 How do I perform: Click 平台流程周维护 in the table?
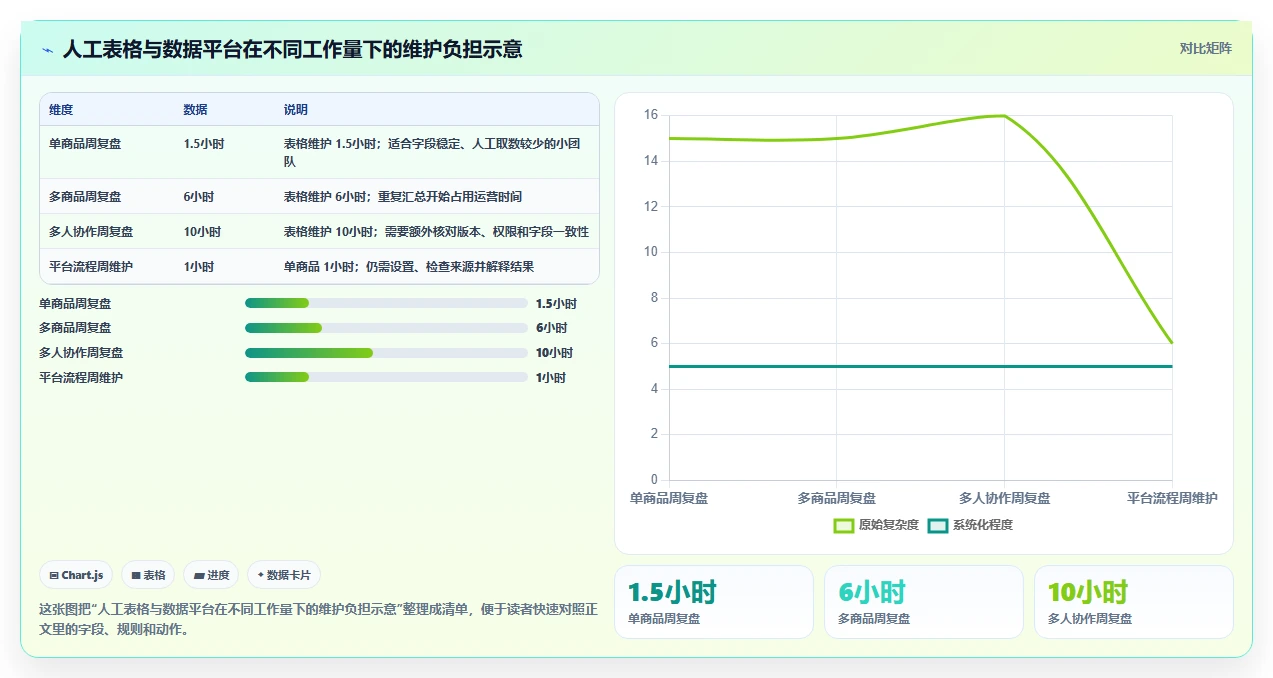click(91, 267)
